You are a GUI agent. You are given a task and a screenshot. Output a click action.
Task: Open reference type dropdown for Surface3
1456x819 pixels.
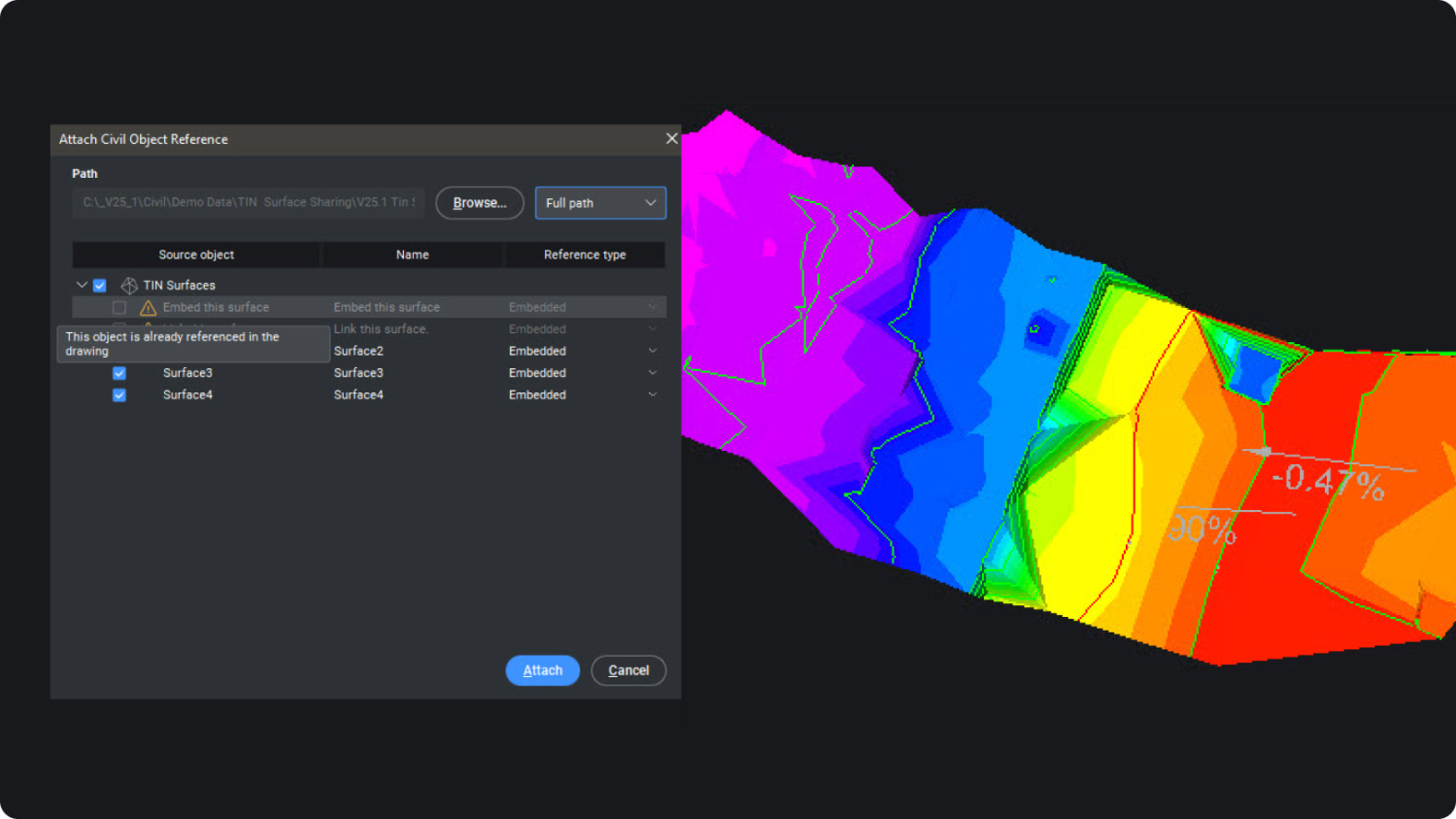point(652,373)
